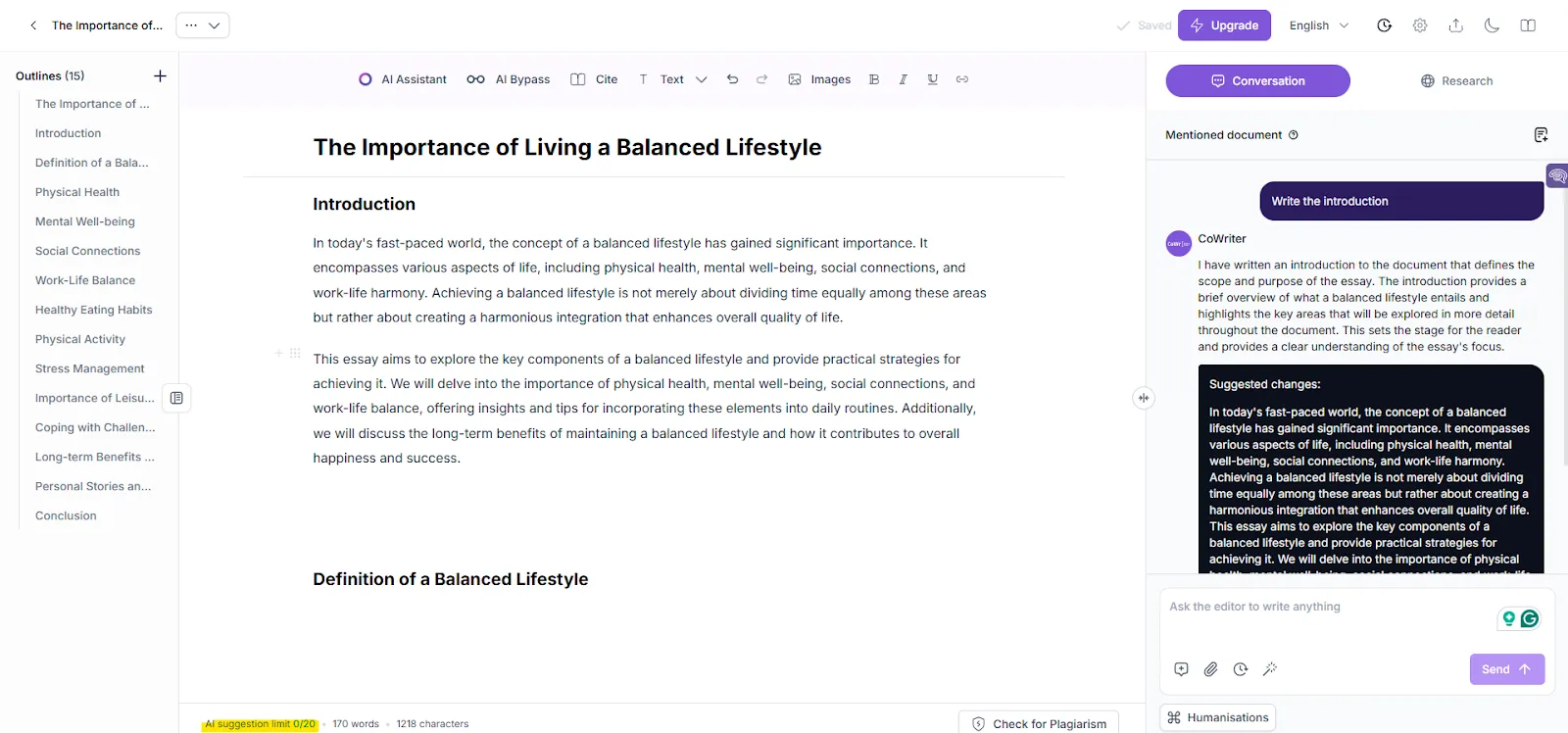Screen dimensions: 1568x733
Task: Select Physical Activity outline item
Action: click(80, 339)
